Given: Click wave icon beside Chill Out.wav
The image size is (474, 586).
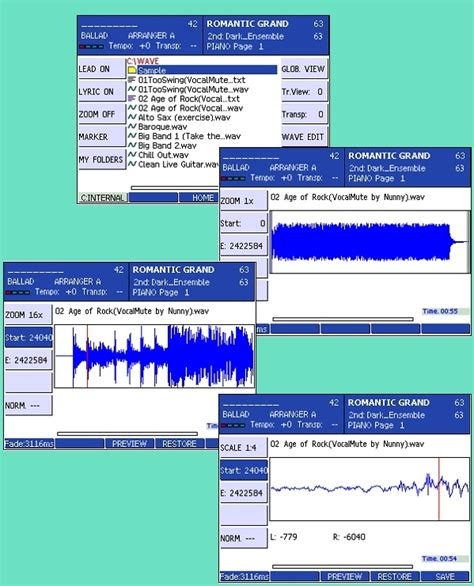Looking at the screenshot, I should click(132, 154).
